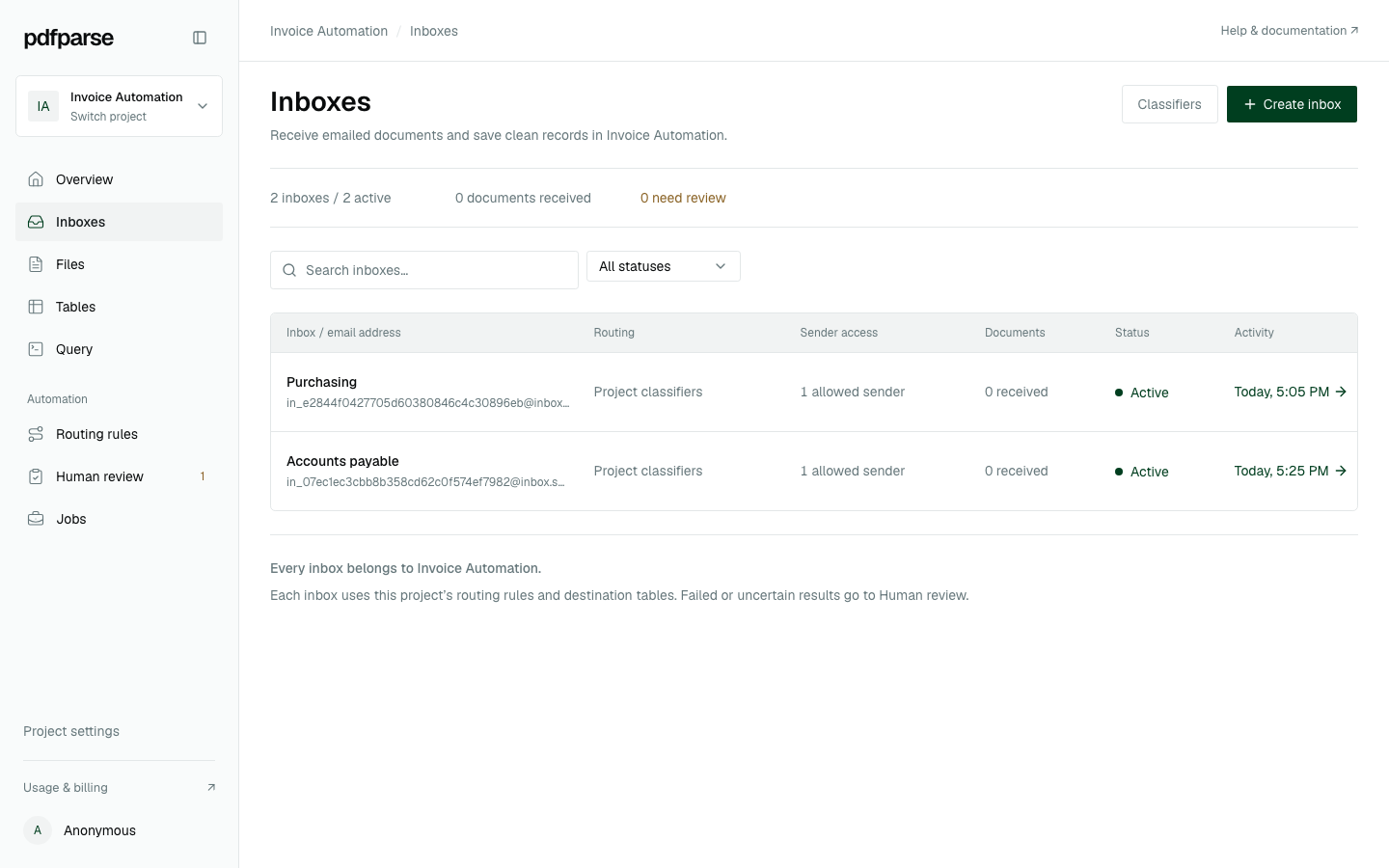
Task: Click Active status in Purchasing row
Action: point(1142,393)
